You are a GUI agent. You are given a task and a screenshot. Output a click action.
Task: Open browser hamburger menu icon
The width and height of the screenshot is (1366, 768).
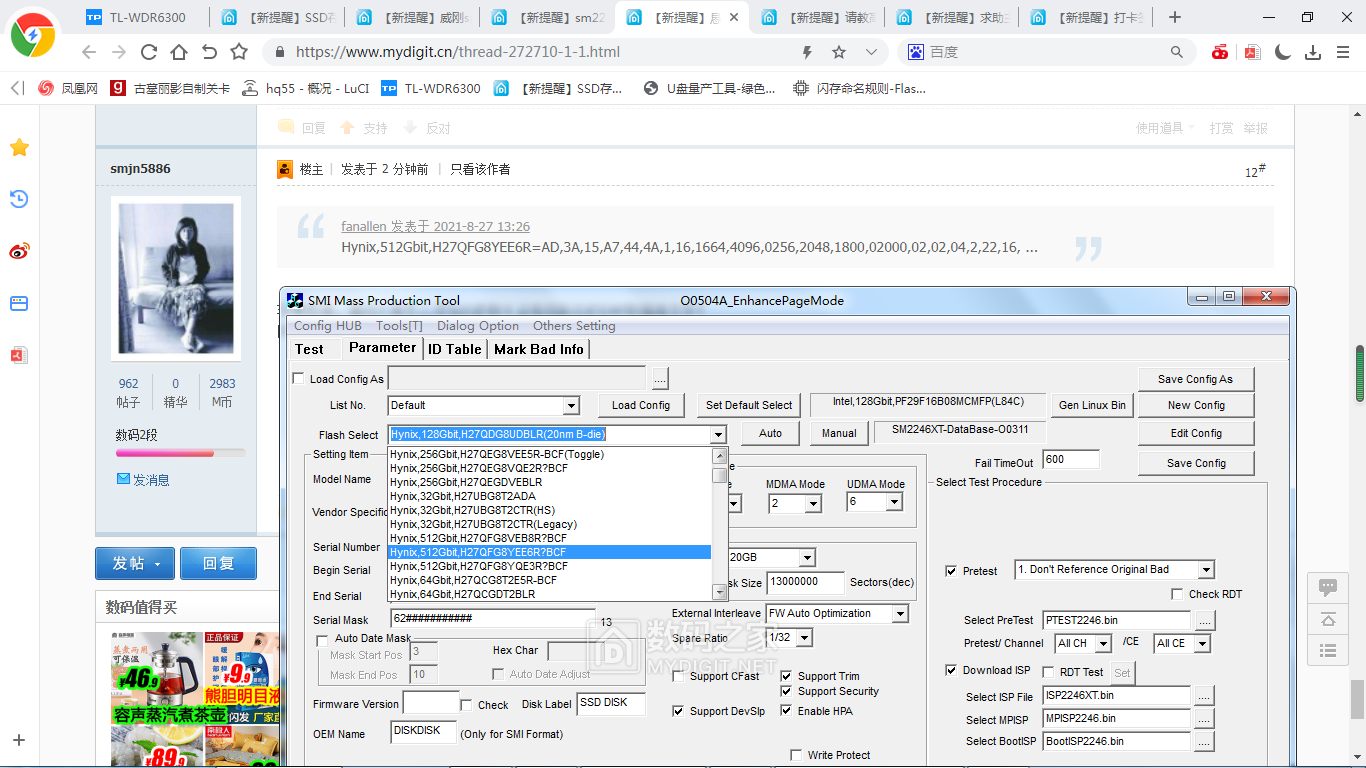coord(1343,52)
